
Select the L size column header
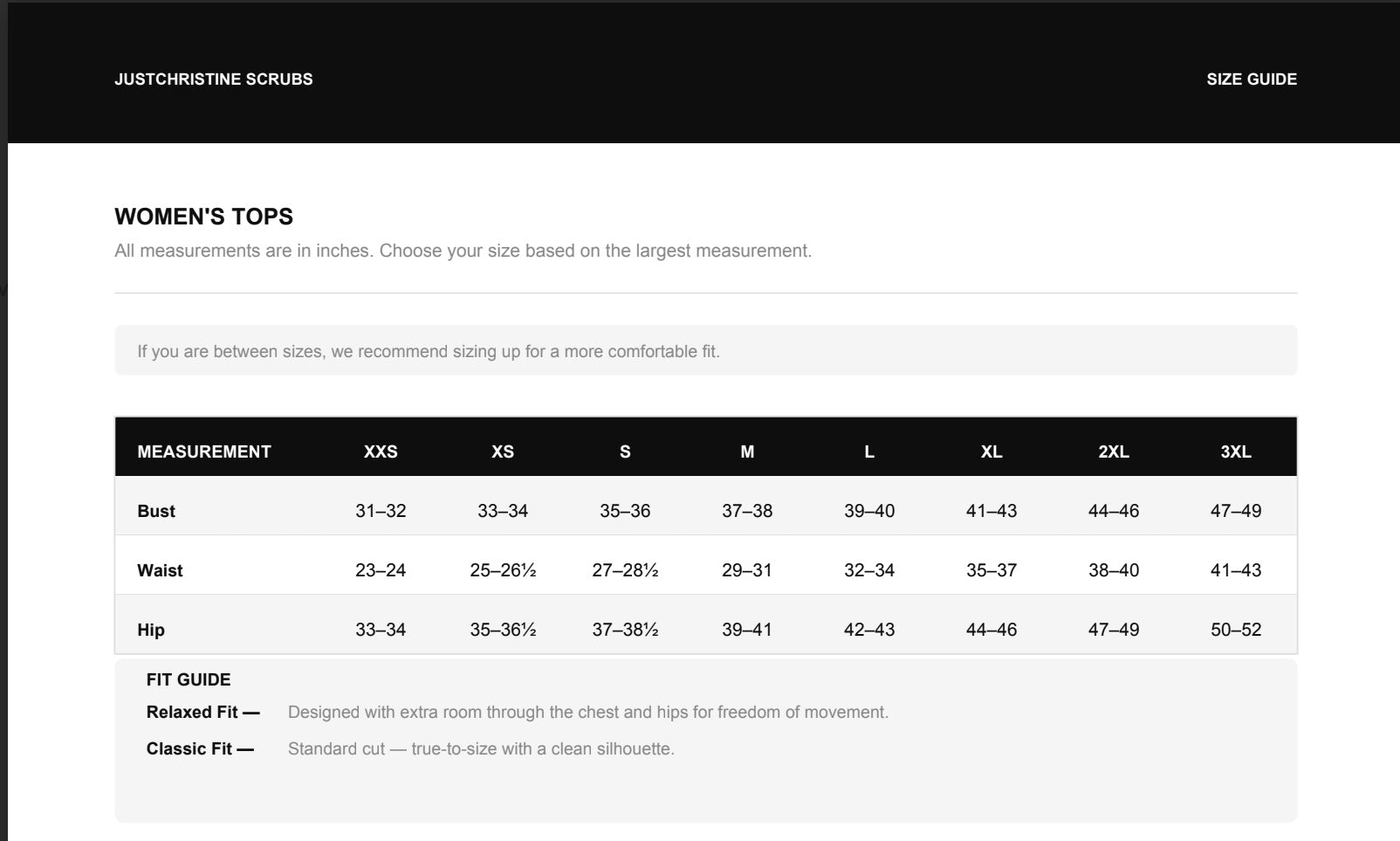(x=869, y=452)
